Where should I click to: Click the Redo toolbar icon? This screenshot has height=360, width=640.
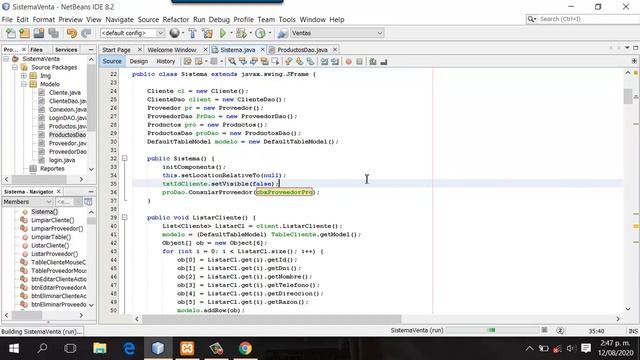[86, 33]
